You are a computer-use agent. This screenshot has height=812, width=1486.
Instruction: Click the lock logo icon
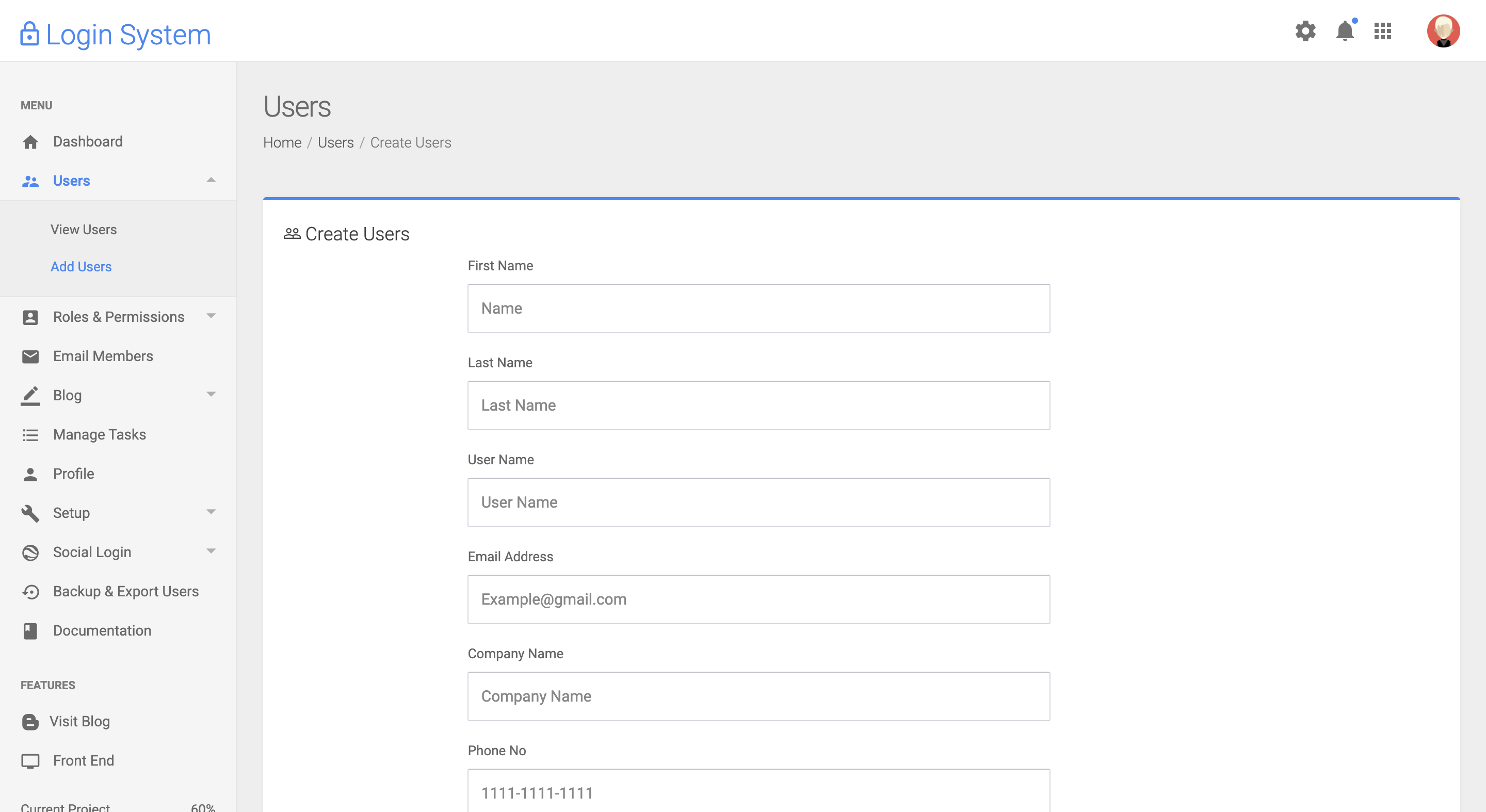29,34
